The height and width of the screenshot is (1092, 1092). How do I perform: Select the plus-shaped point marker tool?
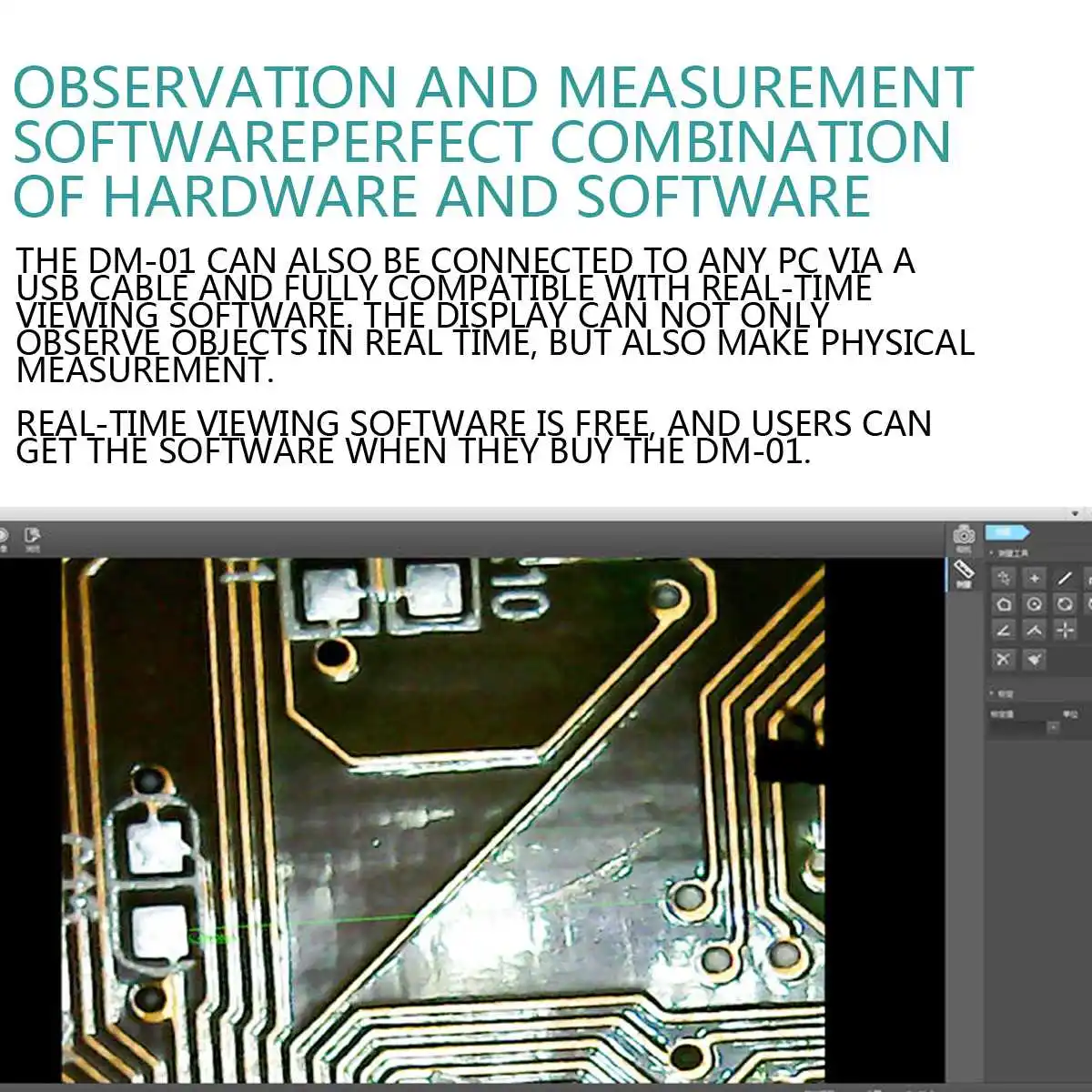1035,578
